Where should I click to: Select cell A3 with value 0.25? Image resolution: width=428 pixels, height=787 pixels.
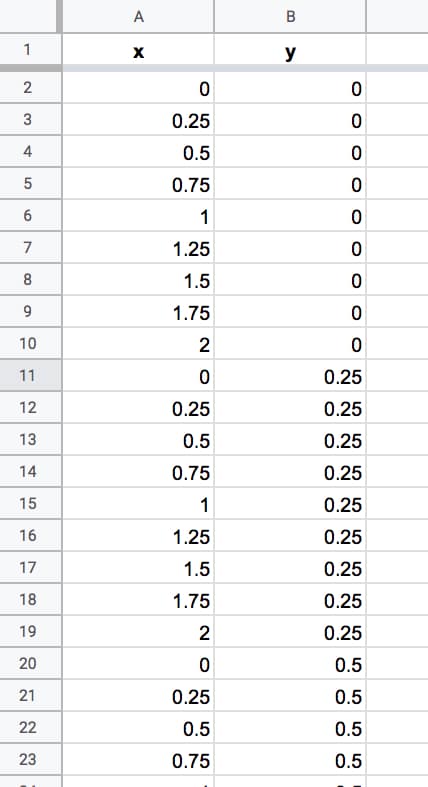pyautogui.click(x=138, y=120)
